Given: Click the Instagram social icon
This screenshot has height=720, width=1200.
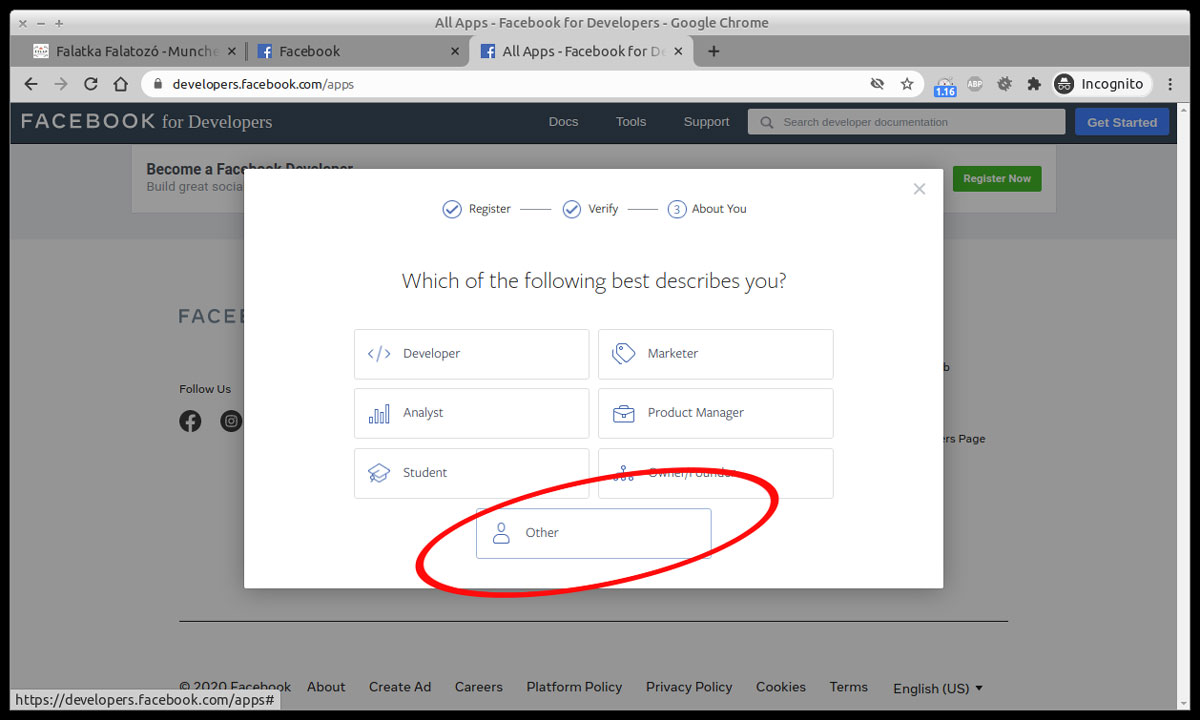Looking at the screenshot, I should (231, 421).
